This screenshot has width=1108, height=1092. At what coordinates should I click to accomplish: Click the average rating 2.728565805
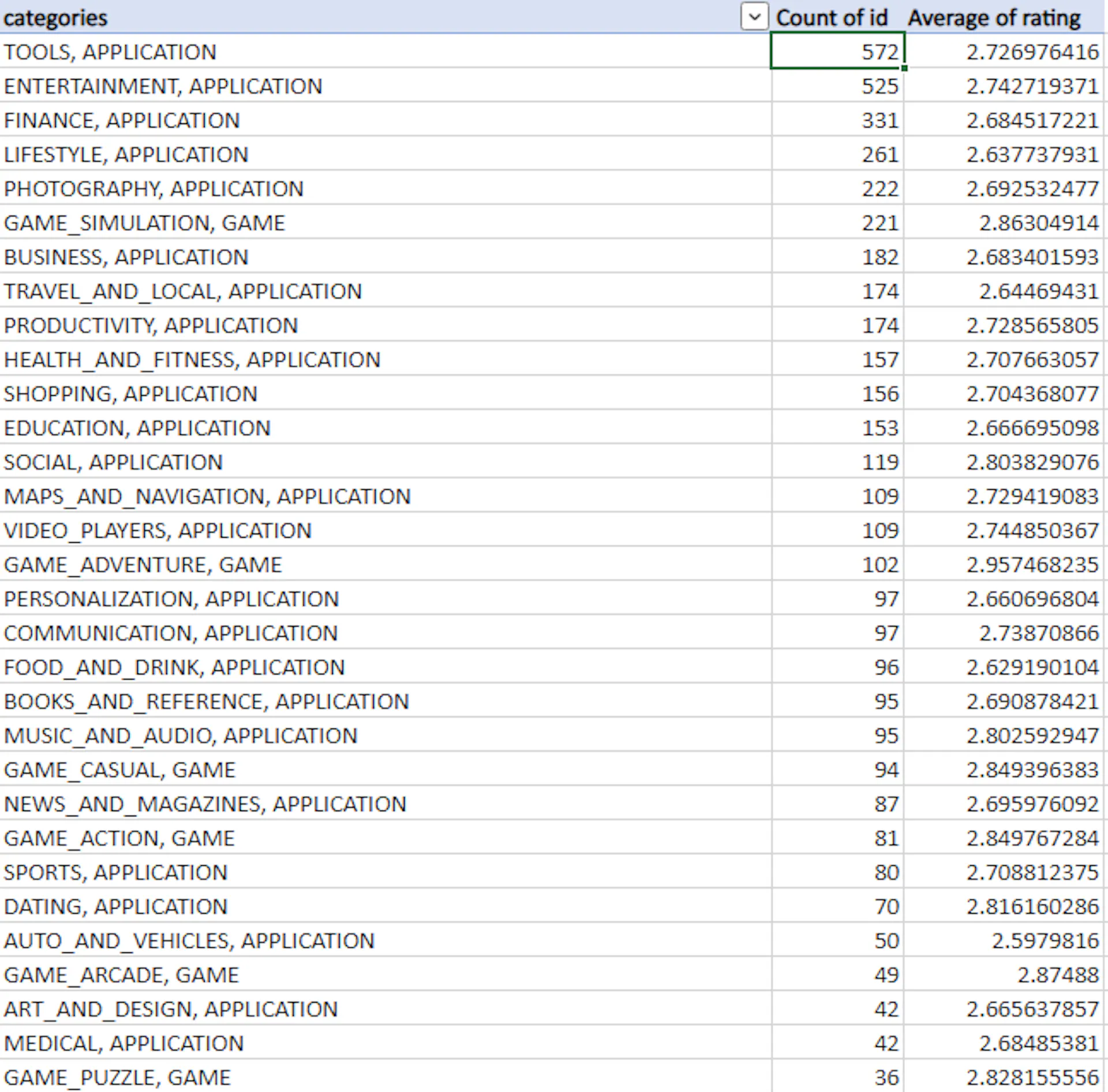click(1004, 325)
